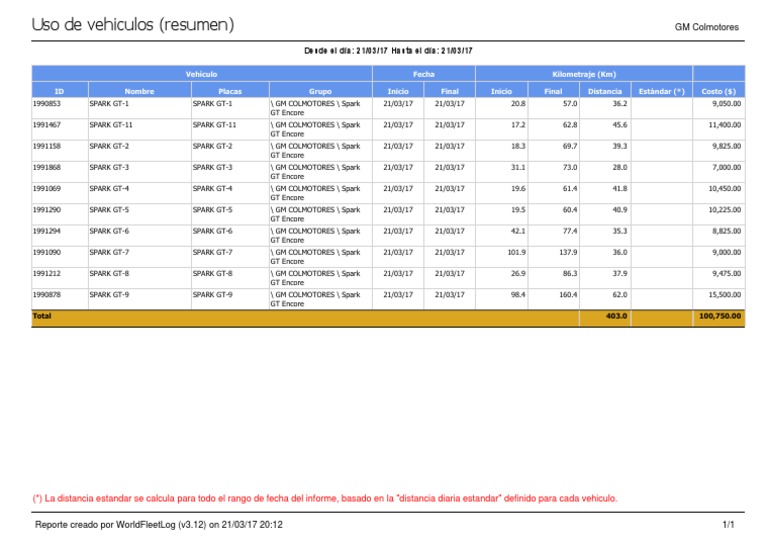Click the report title 'Uso de vehiculos (resumen)'
Screen dimensions: 768x543
(x=133, y=24)
